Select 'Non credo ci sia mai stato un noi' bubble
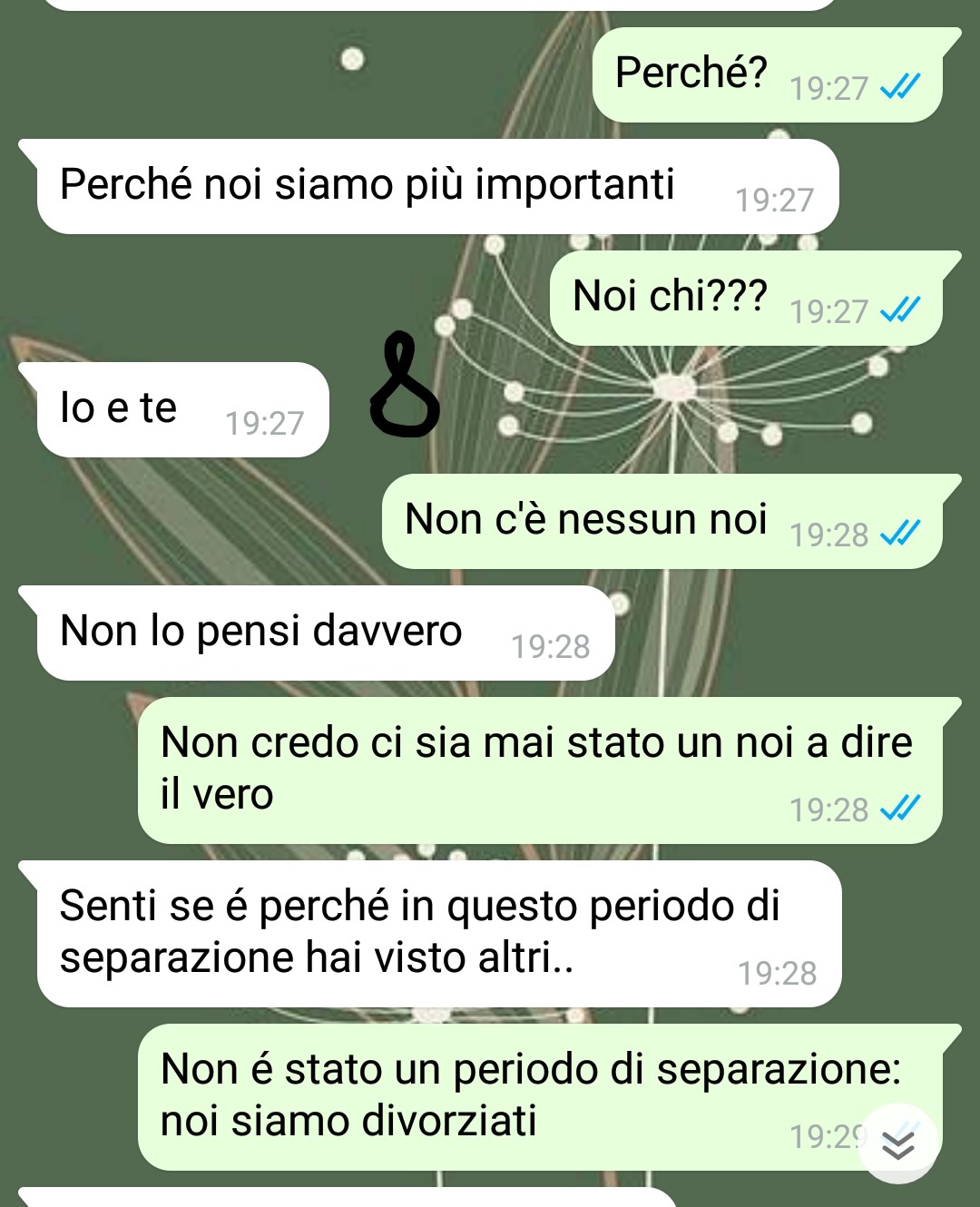 point(541,770)
